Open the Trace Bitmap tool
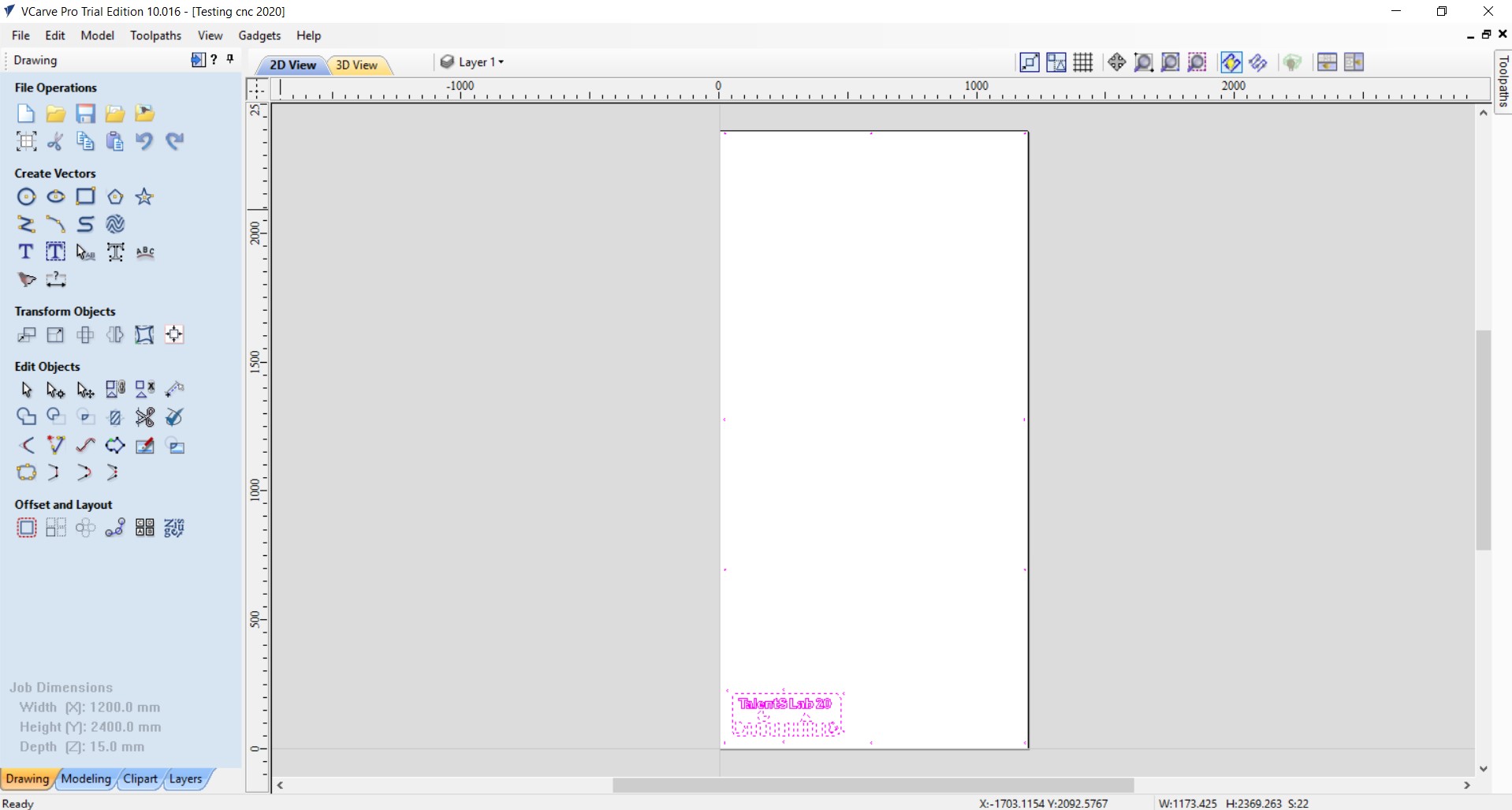 pyautogui.click(x=26, y=279)
